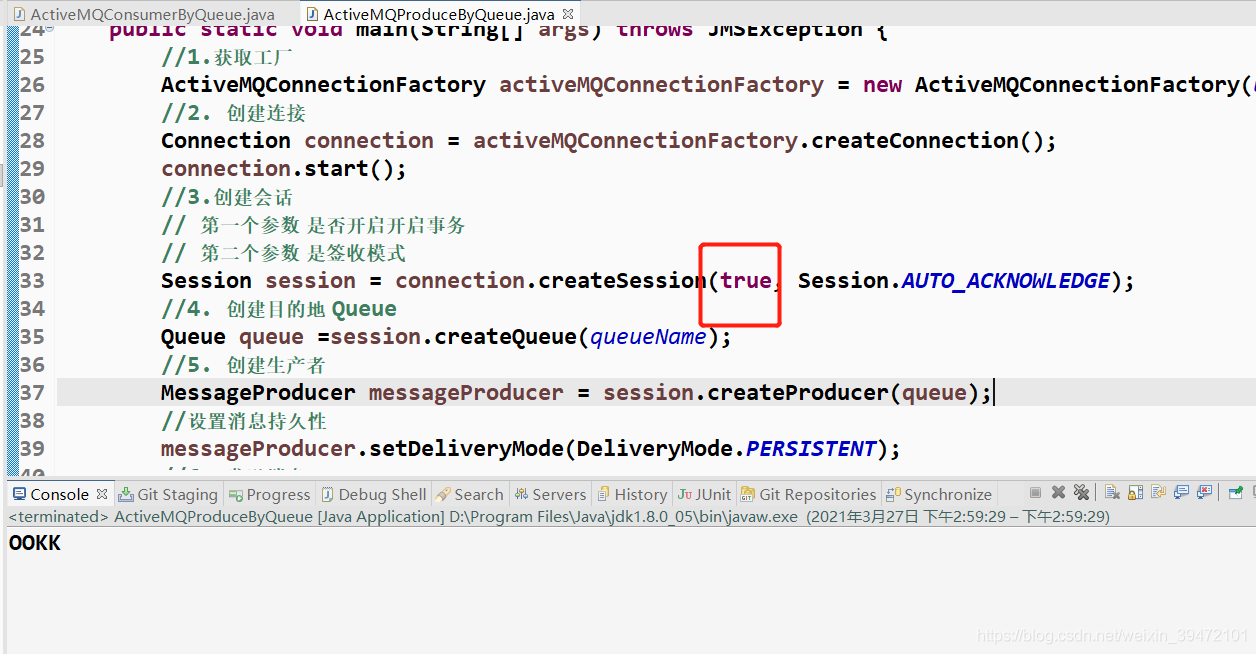1256x654 pixels.
Task: Click the comment '//2. 创建连接'
Action: (234, 113)
